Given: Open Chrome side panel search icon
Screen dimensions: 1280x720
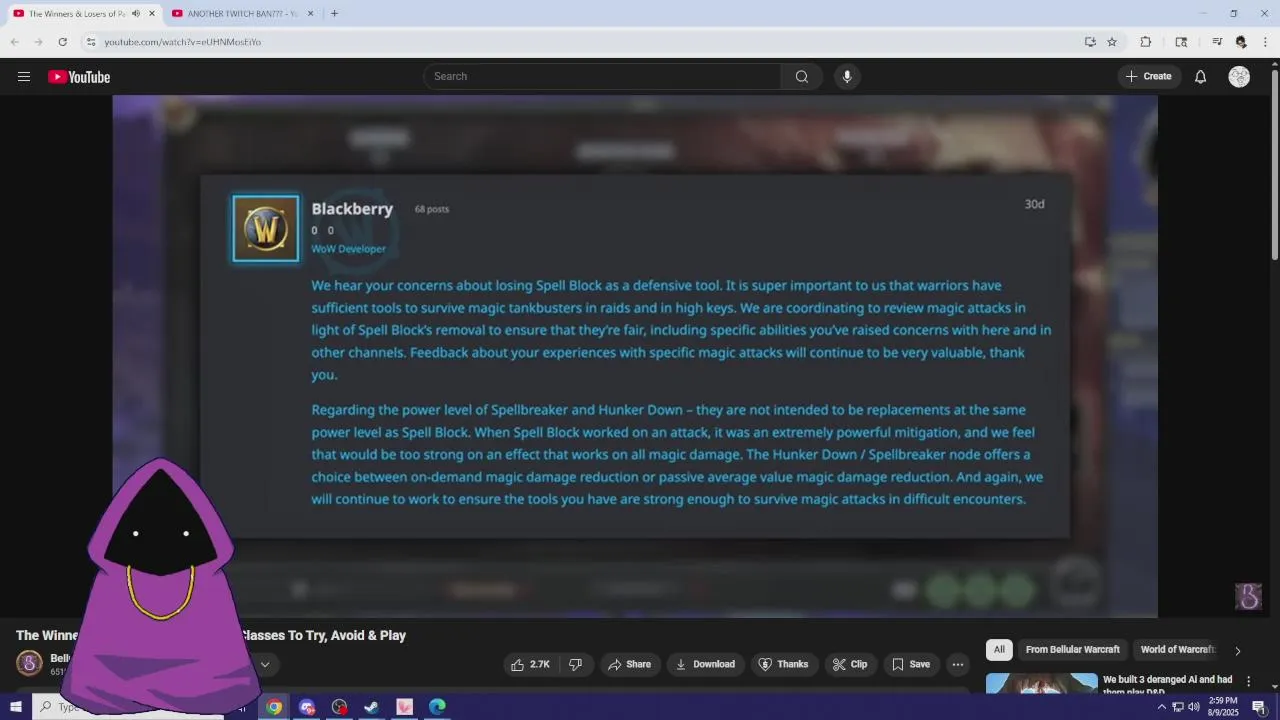Looking at the screenshot, I should (x=1181, y=42).
